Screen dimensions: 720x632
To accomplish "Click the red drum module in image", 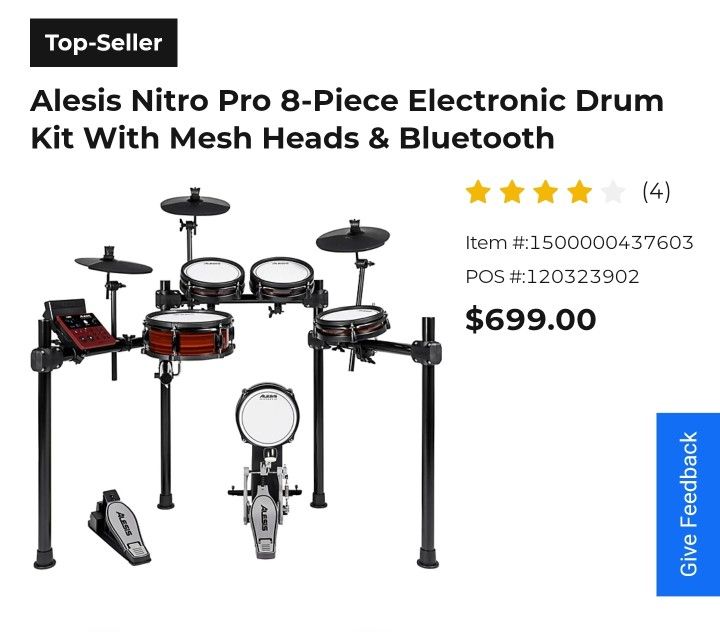I will pyautogui.click(x=81, y=328).
